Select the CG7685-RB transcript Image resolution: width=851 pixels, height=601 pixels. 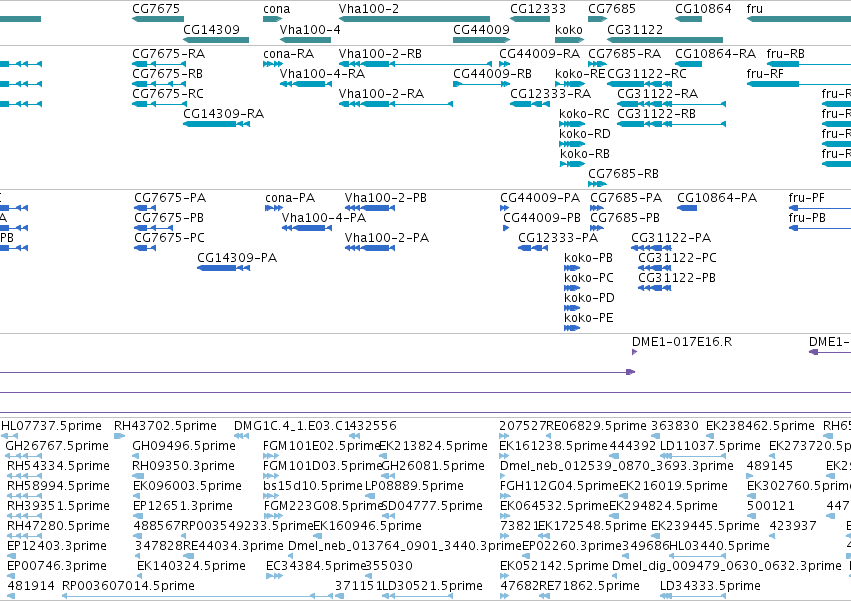tap(598, 184)
